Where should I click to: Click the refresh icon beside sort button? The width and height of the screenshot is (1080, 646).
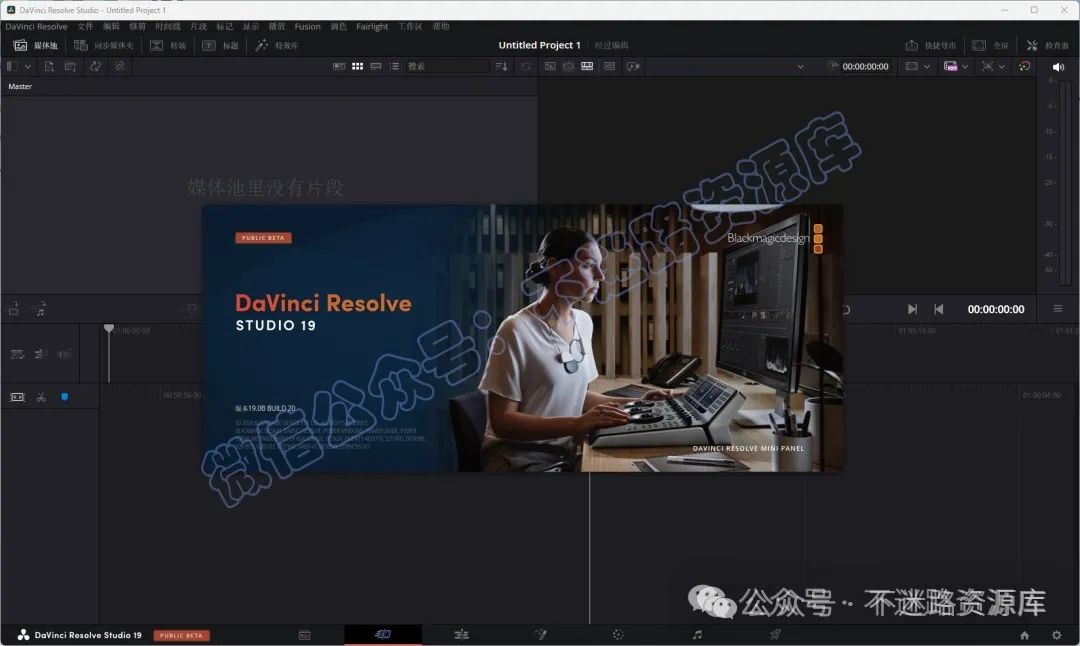coord(526,66)
